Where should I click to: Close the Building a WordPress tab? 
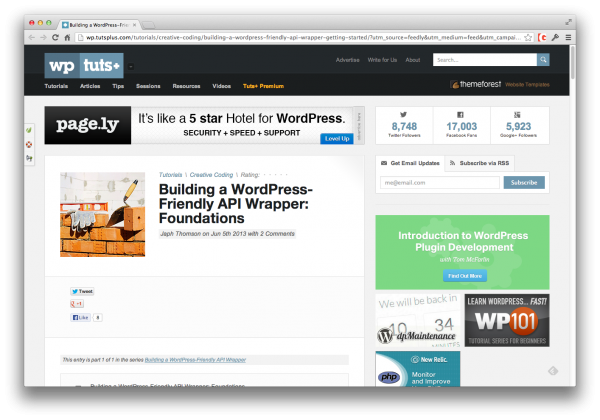point(134,25)
